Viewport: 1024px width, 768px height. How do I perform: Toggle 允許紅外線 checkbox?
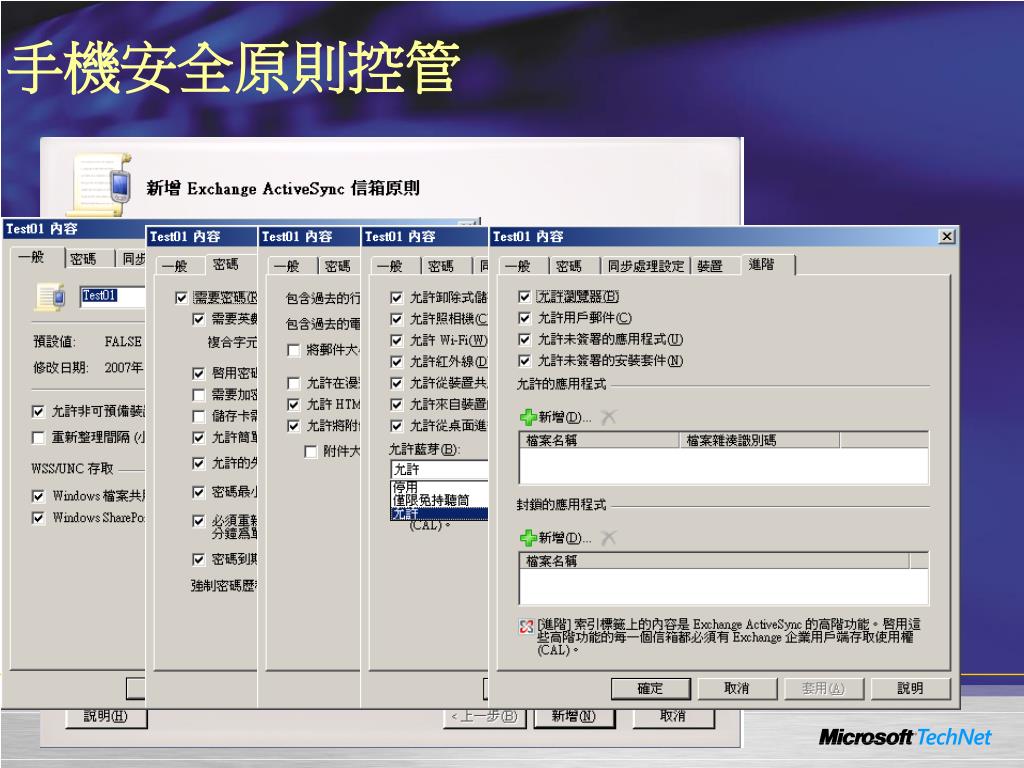point(396,362)
